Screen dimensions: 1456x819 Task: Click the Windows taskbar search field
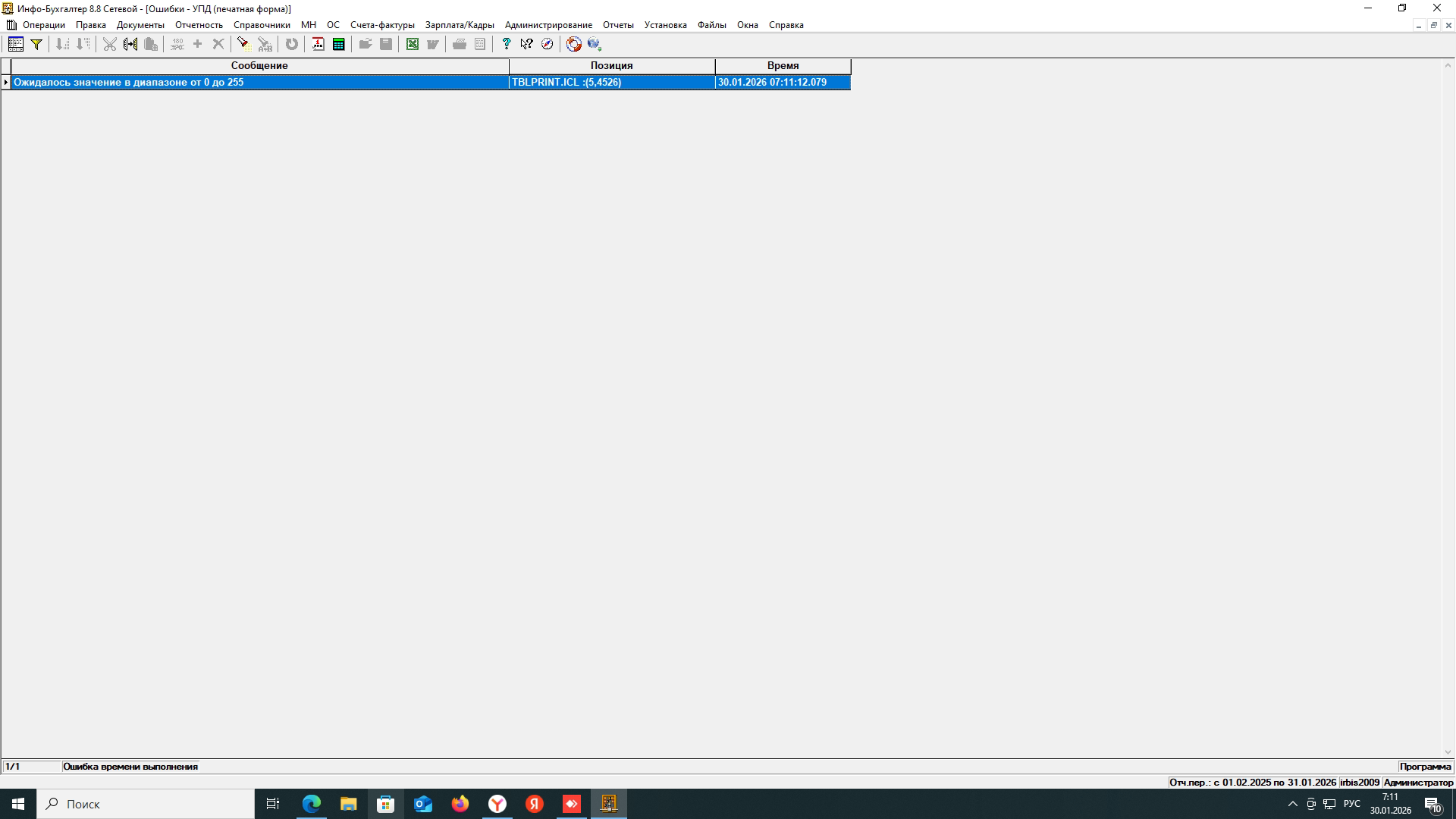pyautogui.click(x=146, y=804)
